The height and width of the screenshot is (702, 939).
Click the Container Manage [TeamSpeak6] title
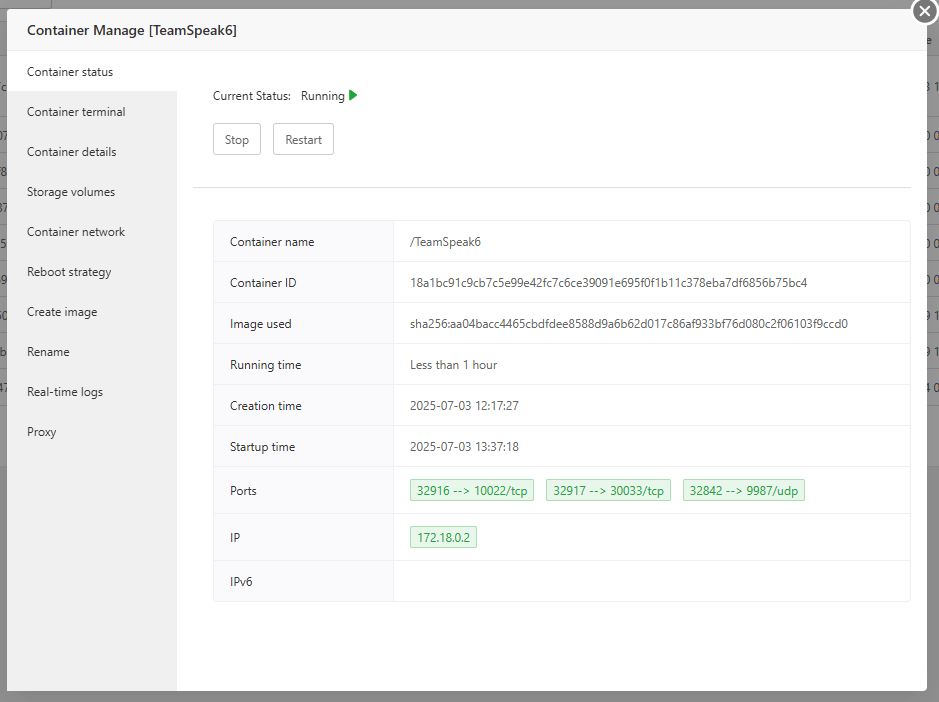pyautogui.click(x=132, y=30)
